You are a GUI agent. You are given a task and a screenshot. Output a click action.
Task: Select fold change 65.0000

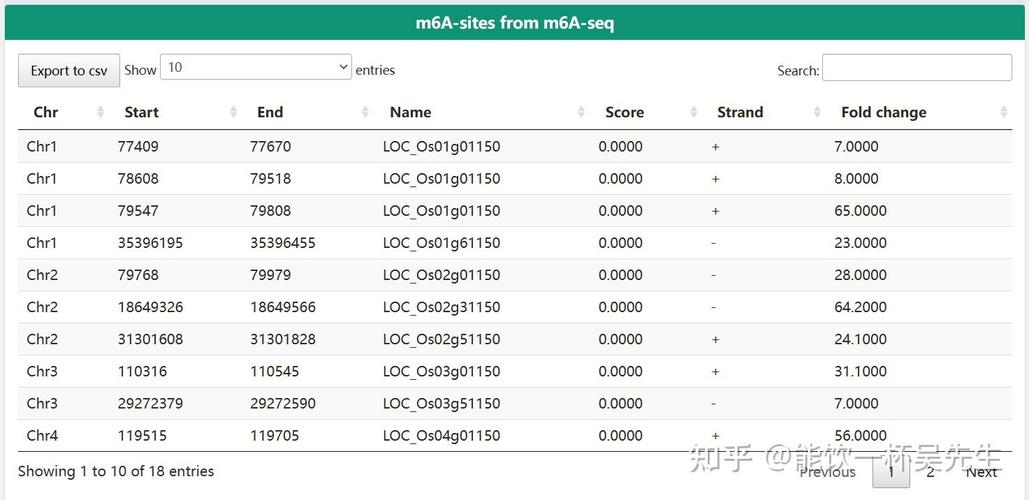(x=860, y=211)
